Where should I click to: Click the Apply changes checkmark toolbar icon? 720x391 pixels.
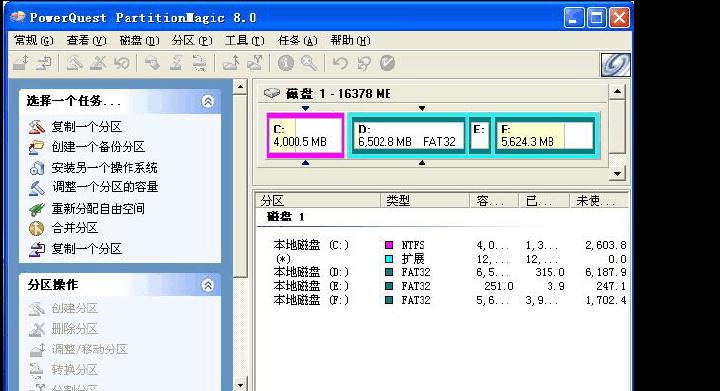pos(388,62)
